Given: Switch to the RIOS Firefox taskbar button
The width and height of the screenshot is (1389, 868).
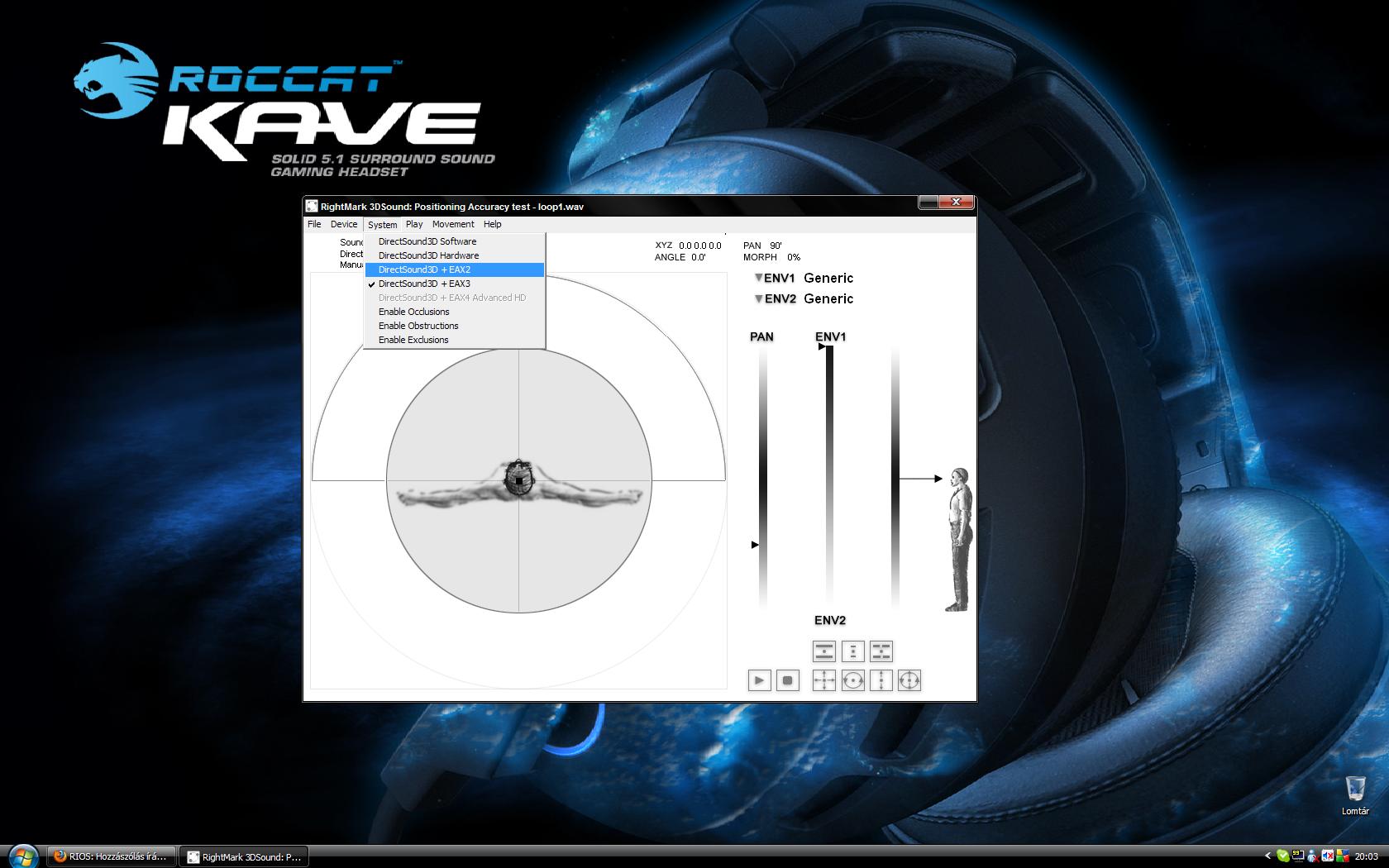Looking at the screenshot, I should (112, 856).
